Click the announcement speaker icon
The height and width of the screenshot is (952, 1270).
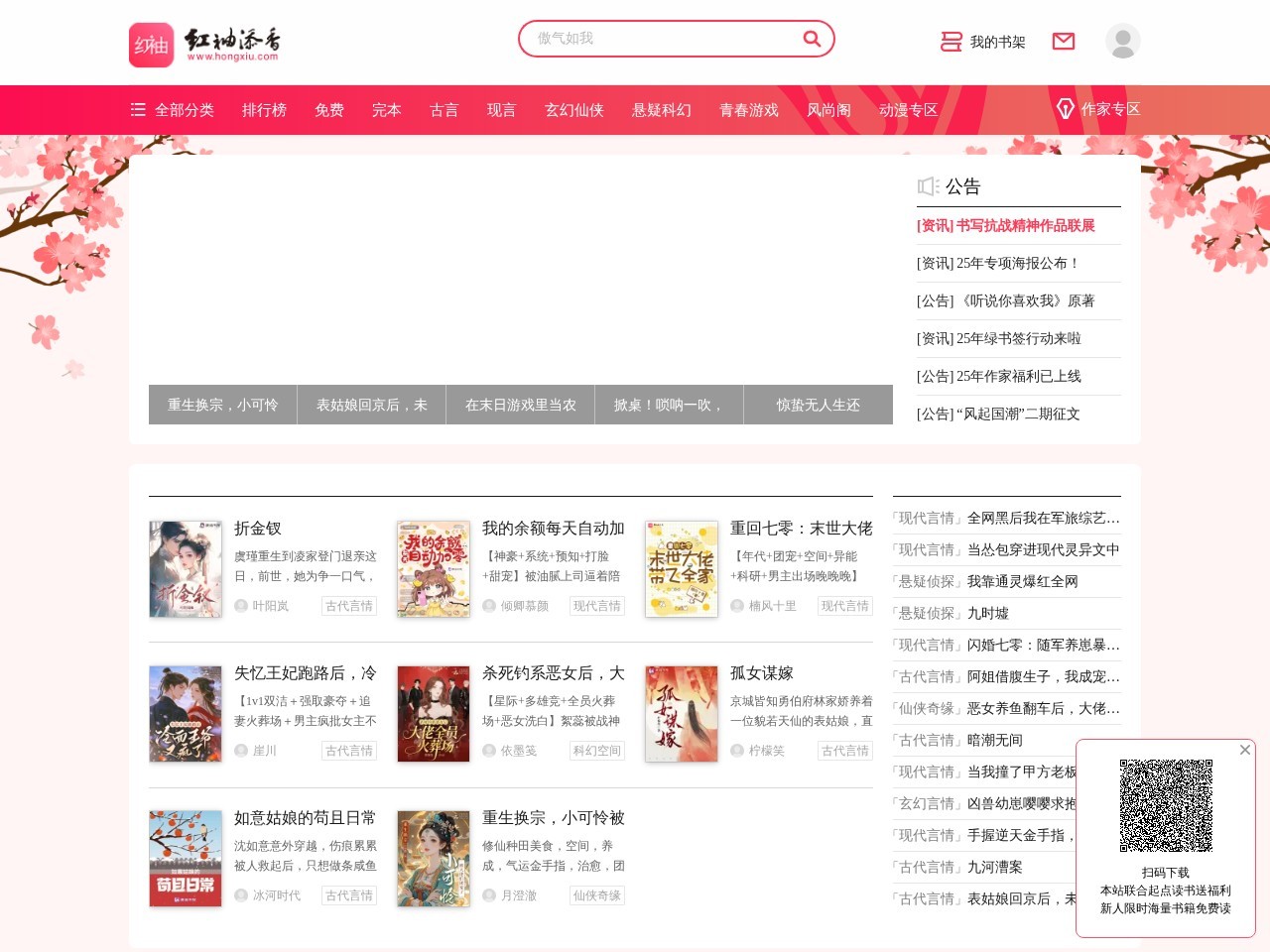point(928,186)
